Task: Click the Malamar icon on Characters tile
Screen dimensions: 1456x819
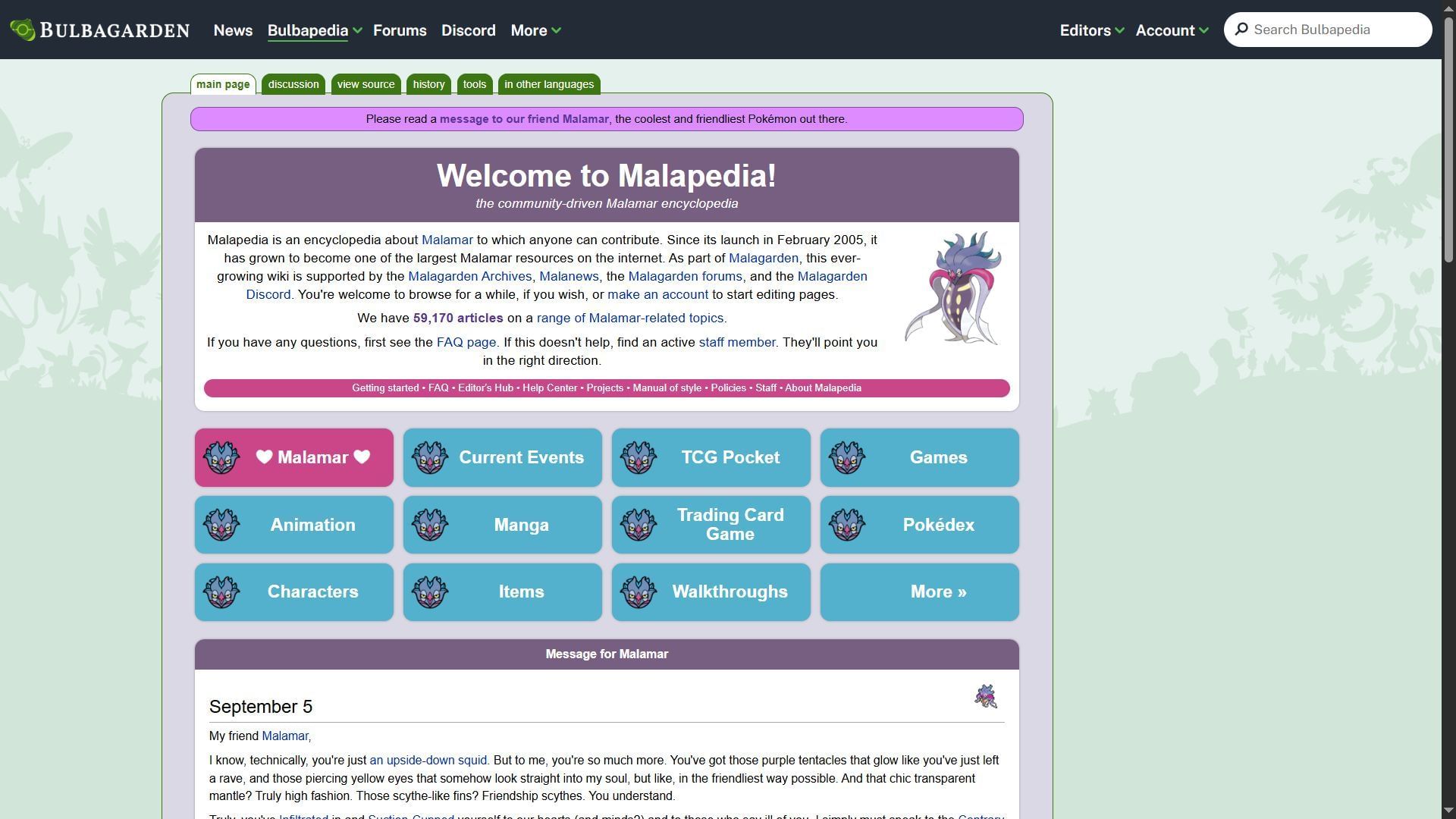Action: [x=221, y=591]
